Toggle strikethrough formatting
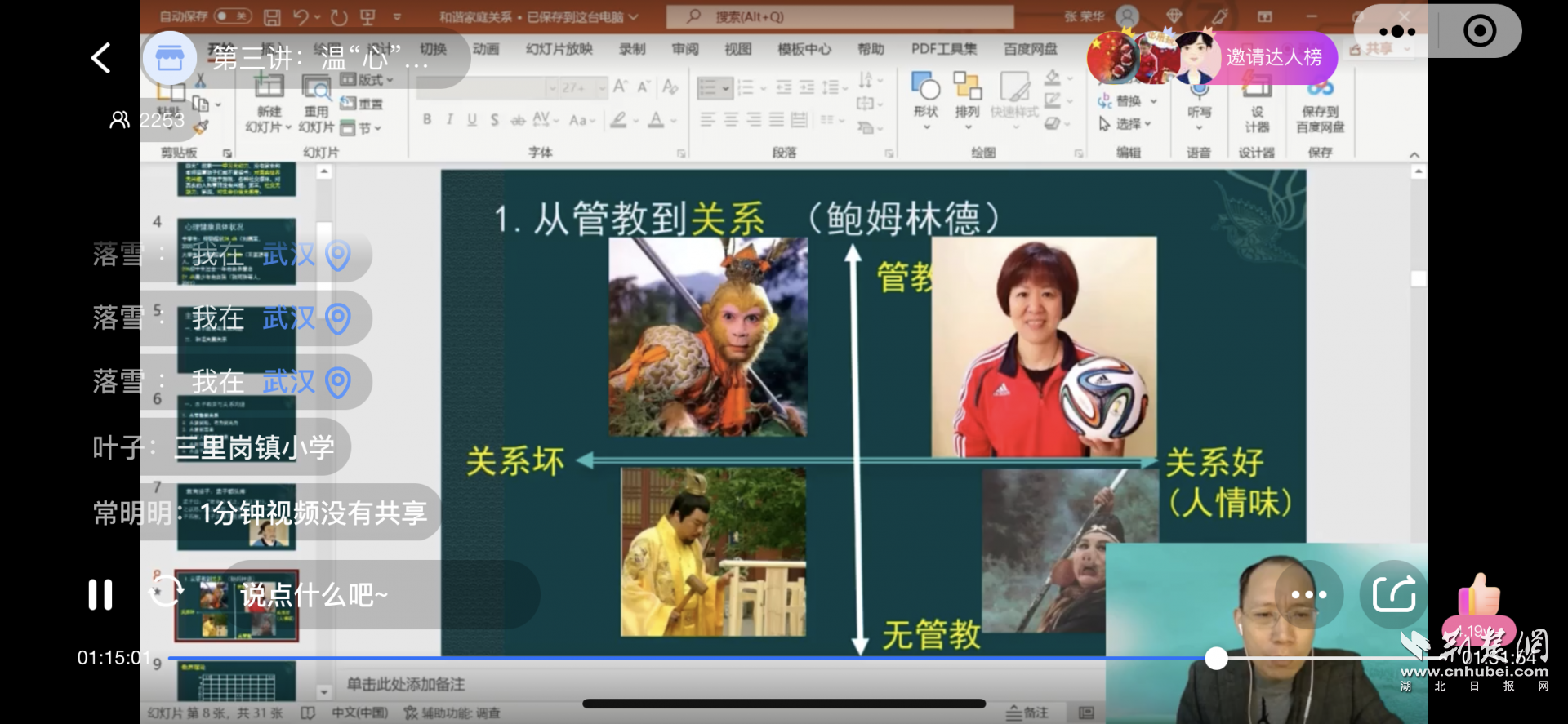The height and width of the screenshot is (724, 1568). pyautogui.click(x=518, y=120)
